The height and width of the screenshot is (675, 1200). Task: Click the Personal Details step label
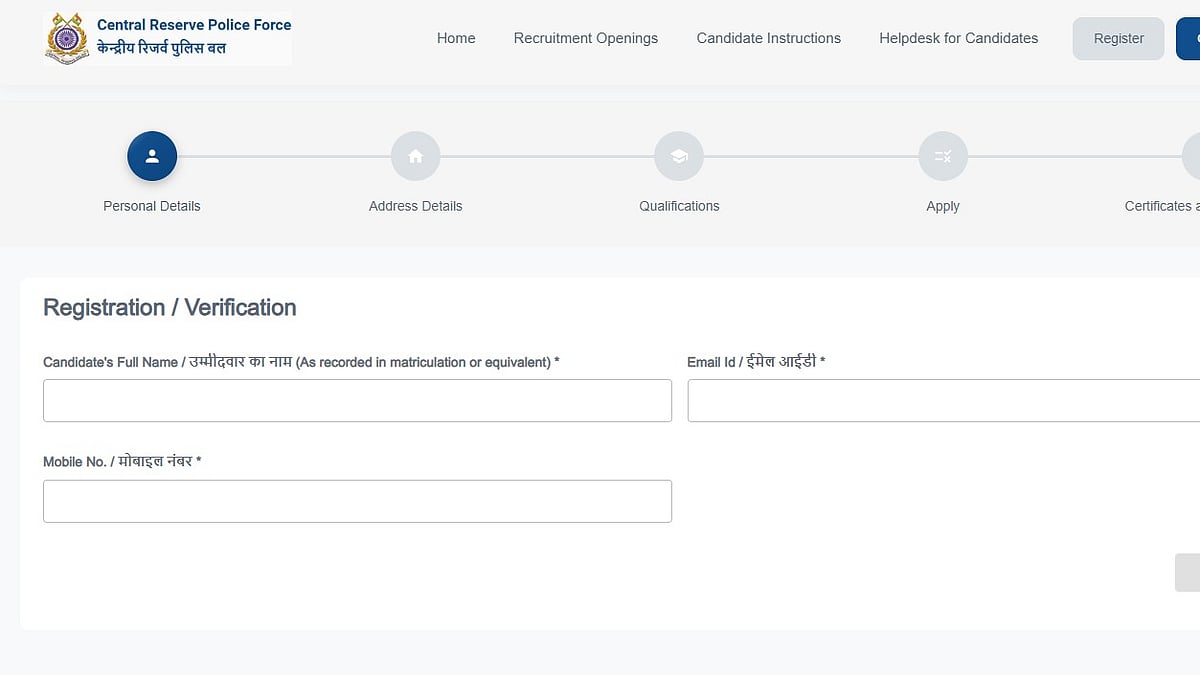pos(152,206)
